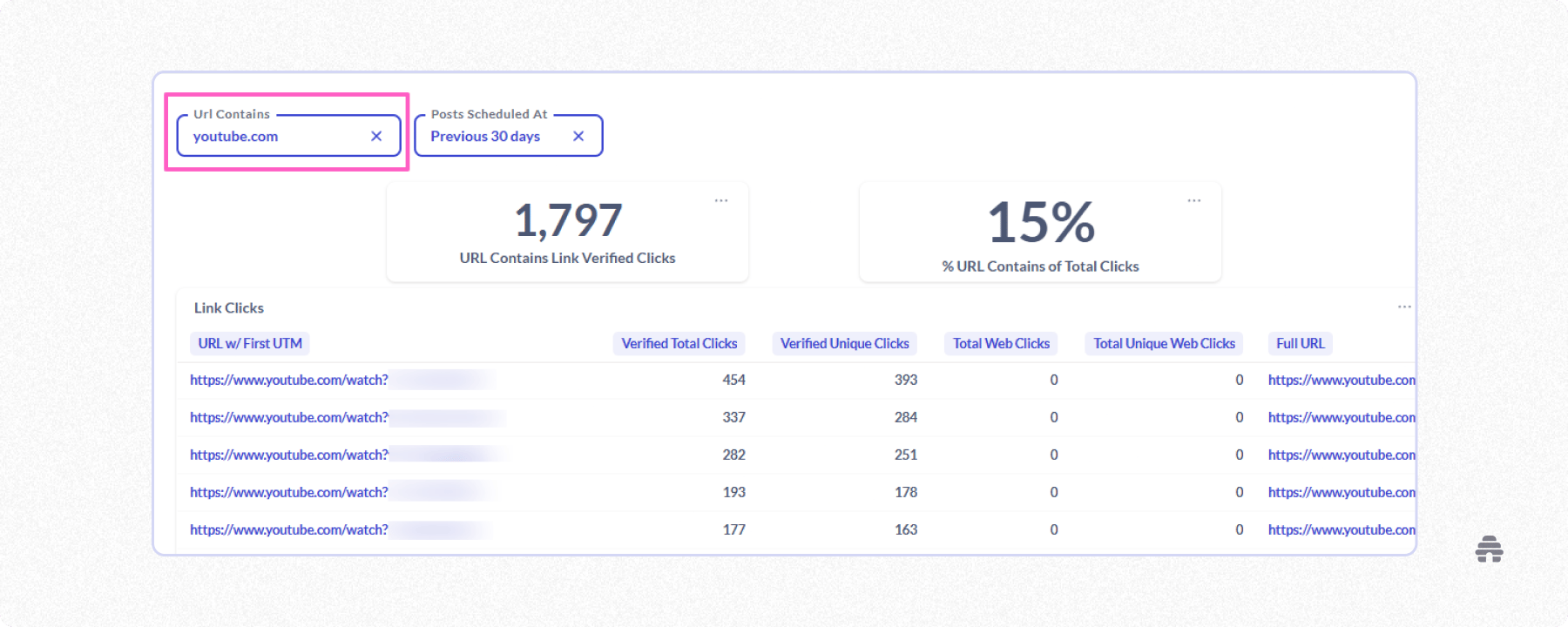
Task: Open the Link Clicks table options menu
Action: [1404, 307]
